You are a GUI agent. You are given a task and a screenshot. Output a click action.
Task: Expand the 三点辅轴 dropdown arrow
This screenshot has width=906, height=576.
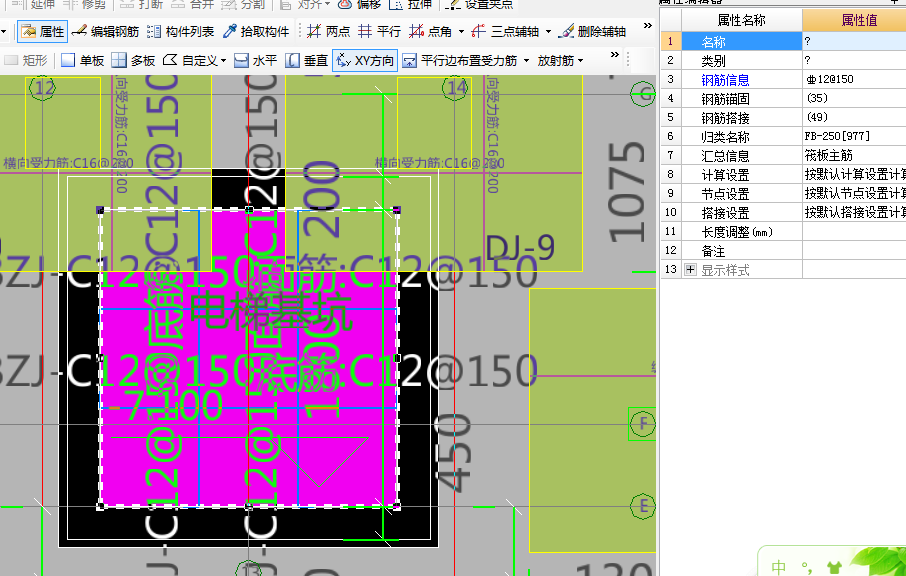coord(548,31)
